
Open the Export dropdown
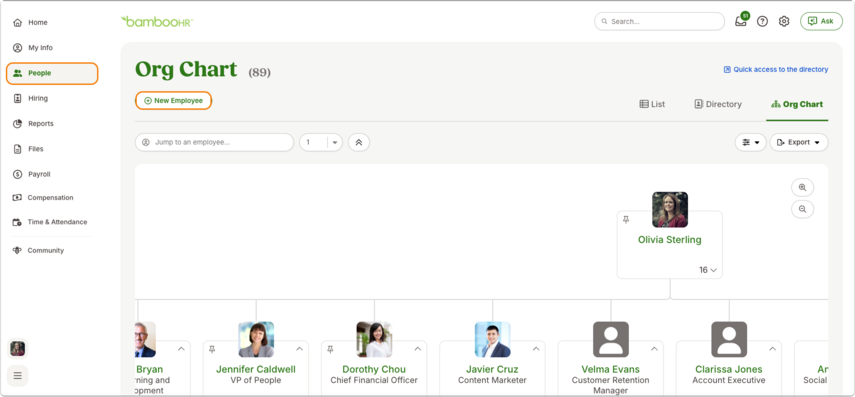tap(799, 142)
